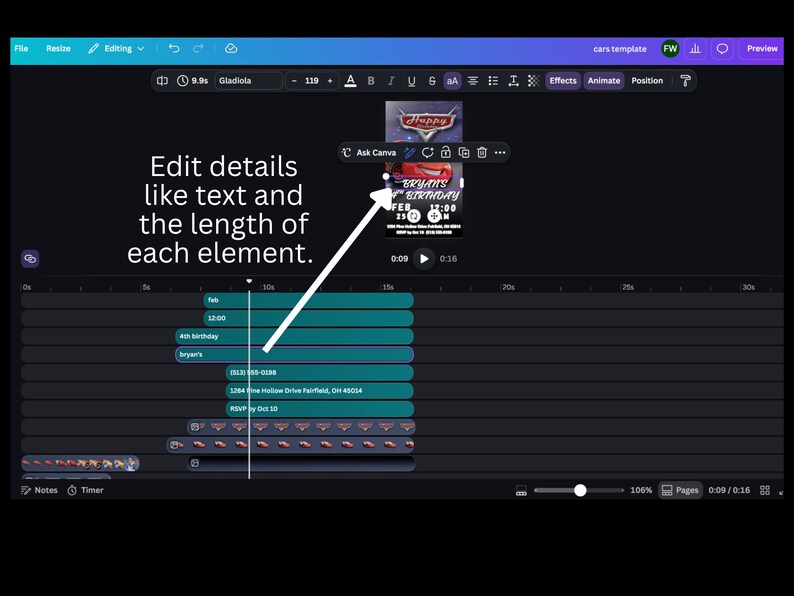Expand the Editing mode dropdown
This screenshot has width=794, height=596.
tap(116, 49)
